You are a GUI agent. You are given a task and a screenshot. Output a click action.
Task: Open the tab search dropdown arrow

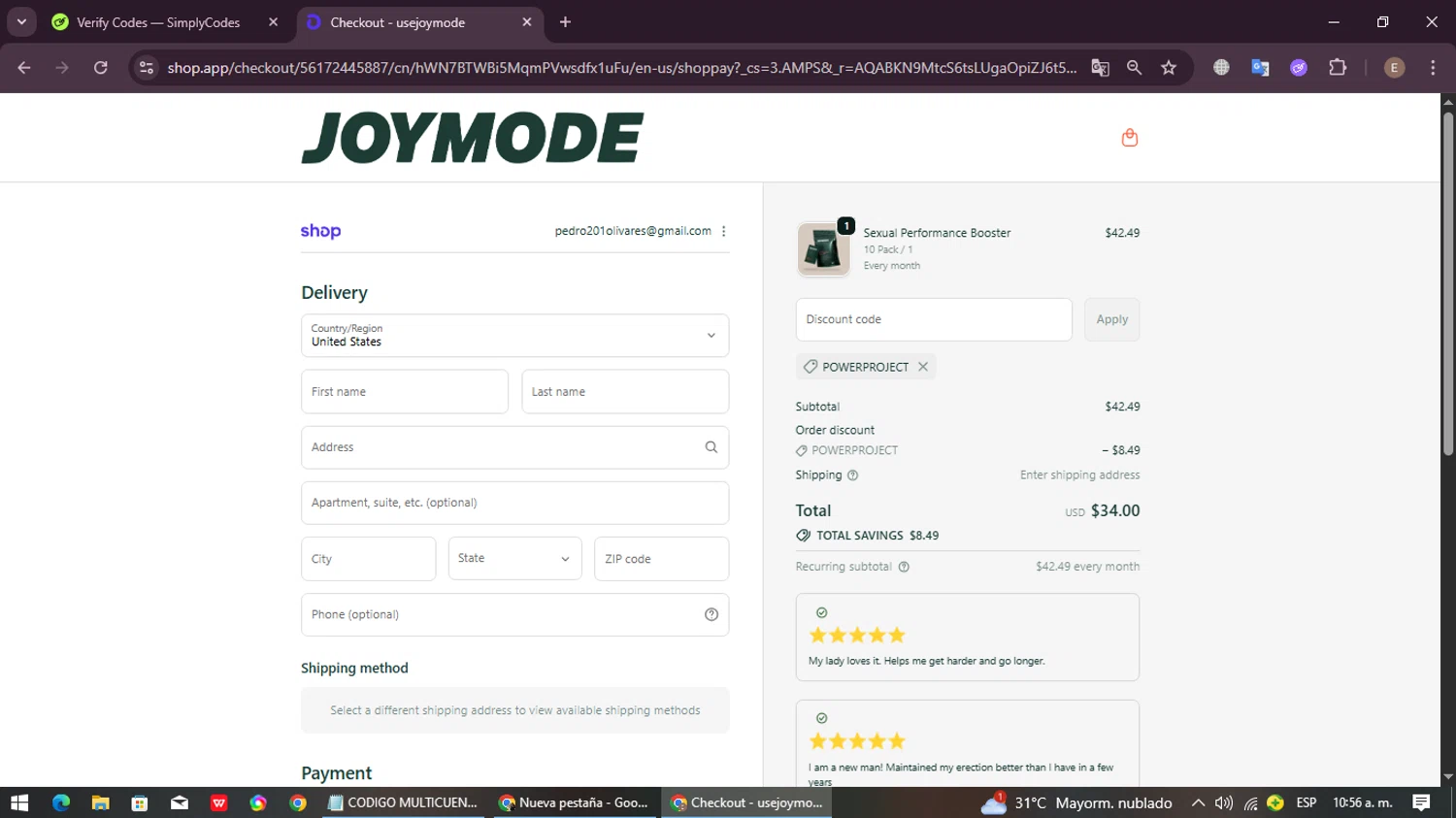tap(21, 22)
